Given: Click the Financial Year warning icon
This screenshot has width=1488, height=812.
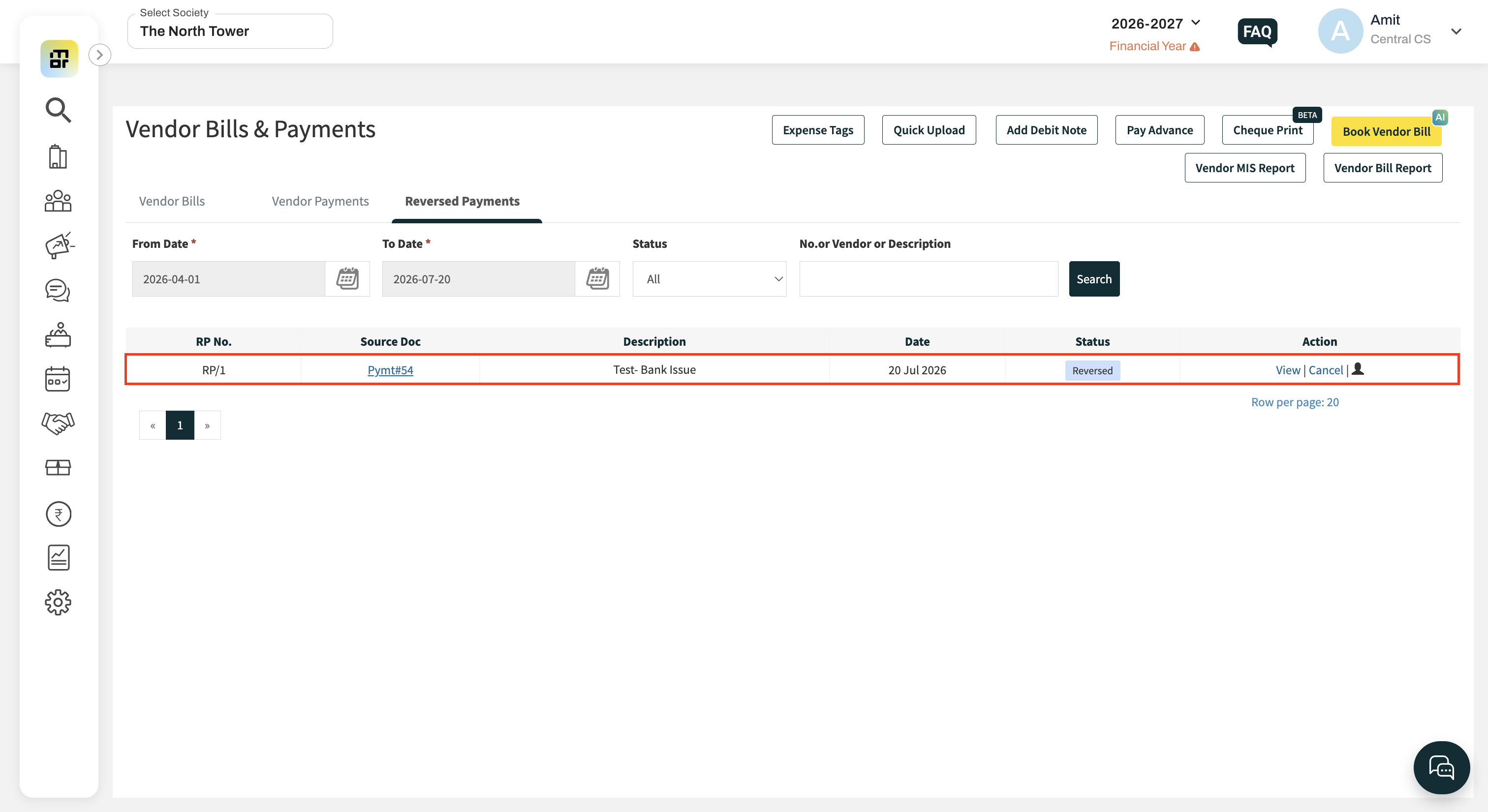Looking at the screenshot, I should click(1195, 47).
